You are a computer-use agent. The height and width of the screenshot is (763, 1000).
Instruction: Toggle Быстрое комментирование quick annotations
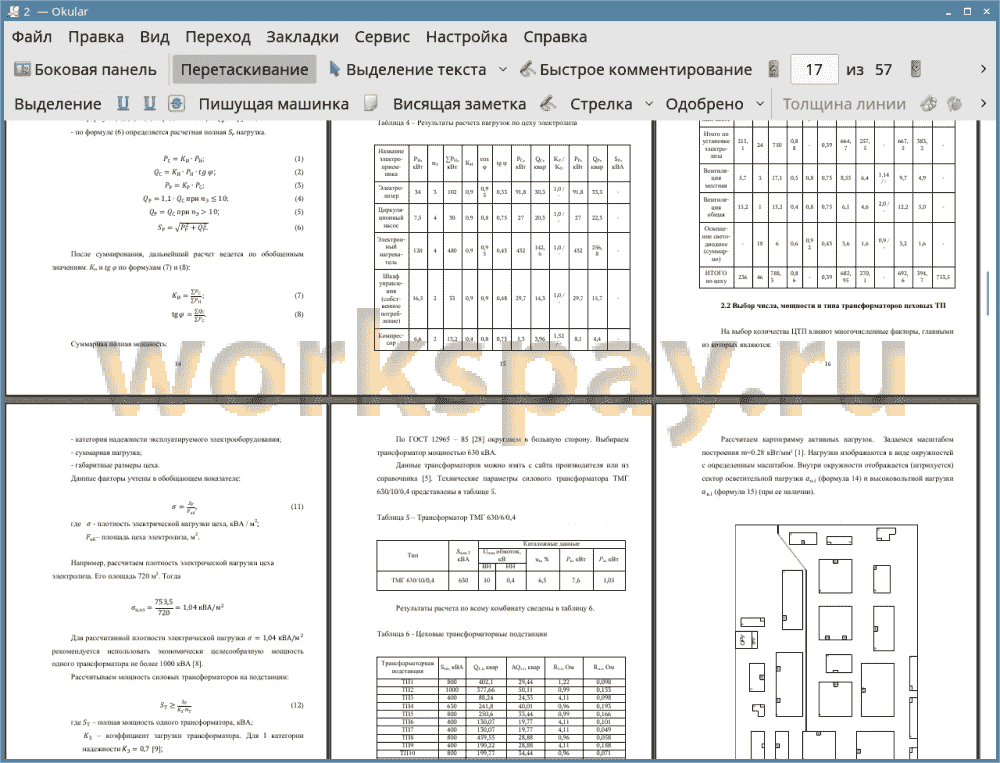636,70
